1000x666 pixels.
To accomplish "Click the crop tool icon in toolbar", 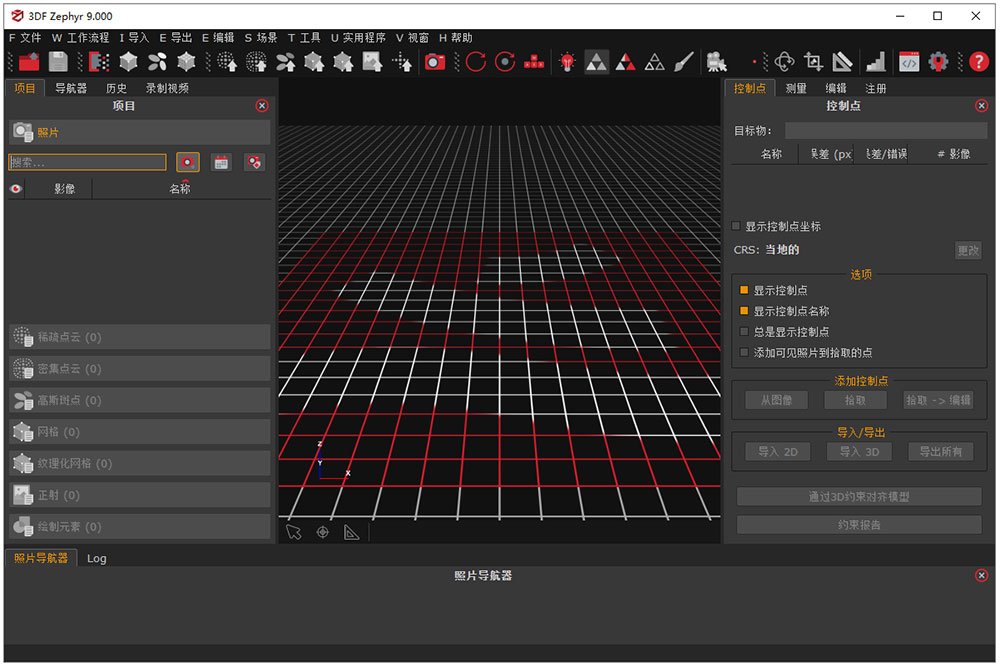I will point(813,62).
